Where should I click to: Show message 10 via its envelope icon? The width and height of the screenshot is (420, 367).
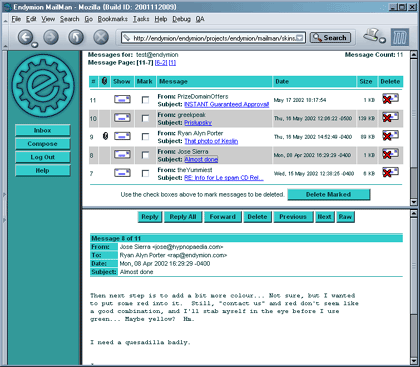(x=122, y=118)
